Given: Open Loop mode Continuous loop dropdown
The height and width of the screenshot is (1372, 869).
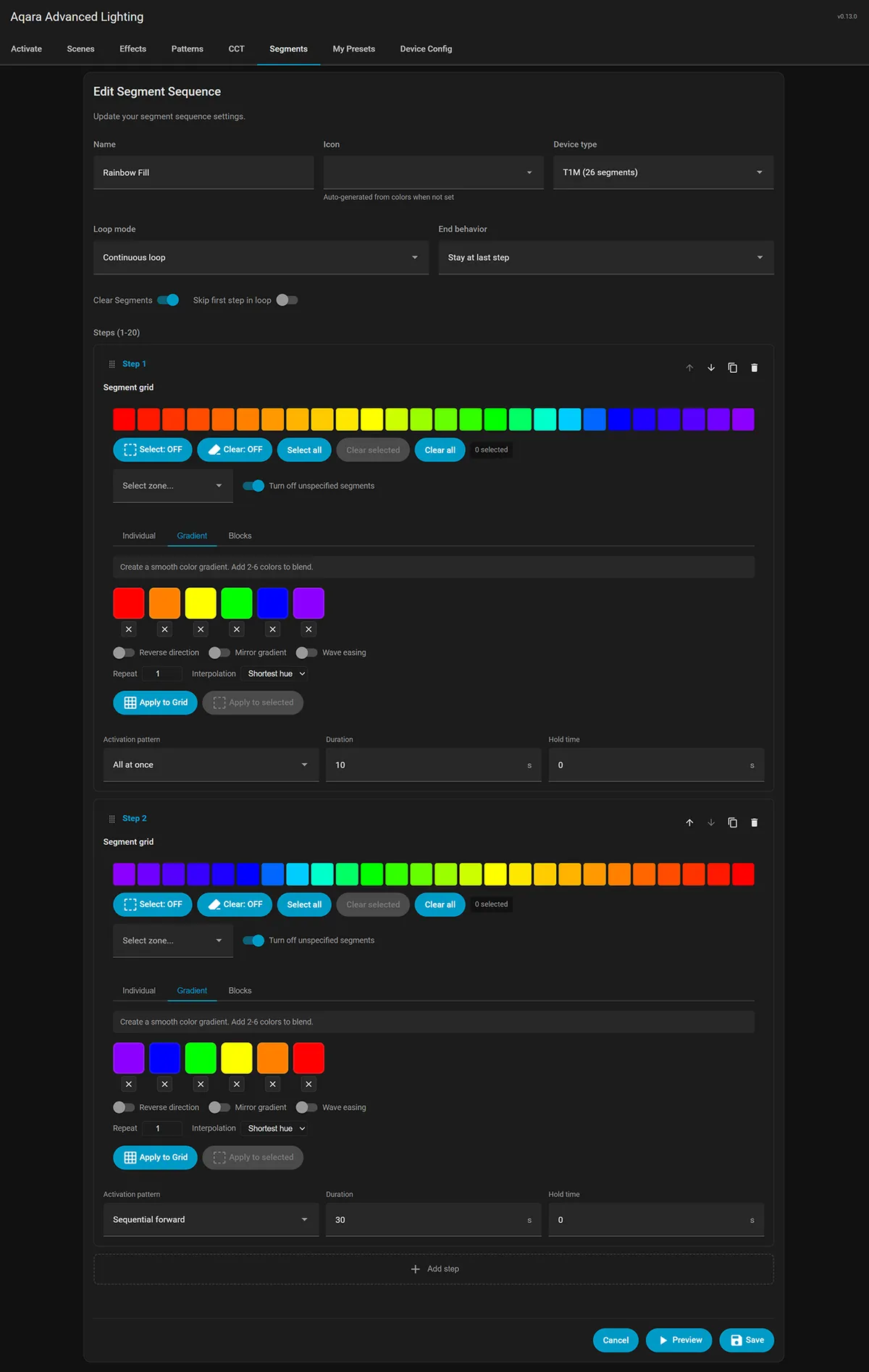Looking at the screenshot, I should (x=261, y=257).
